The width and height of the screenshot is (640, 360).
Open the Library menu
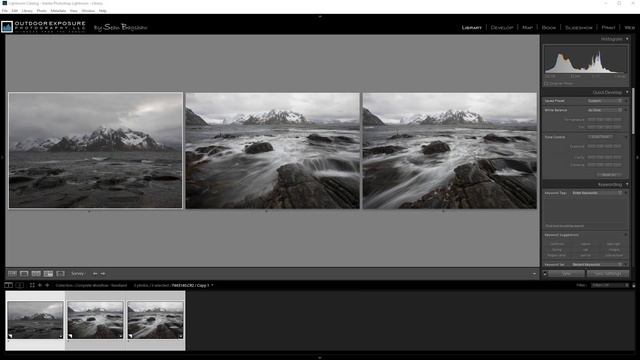point(27,11)
